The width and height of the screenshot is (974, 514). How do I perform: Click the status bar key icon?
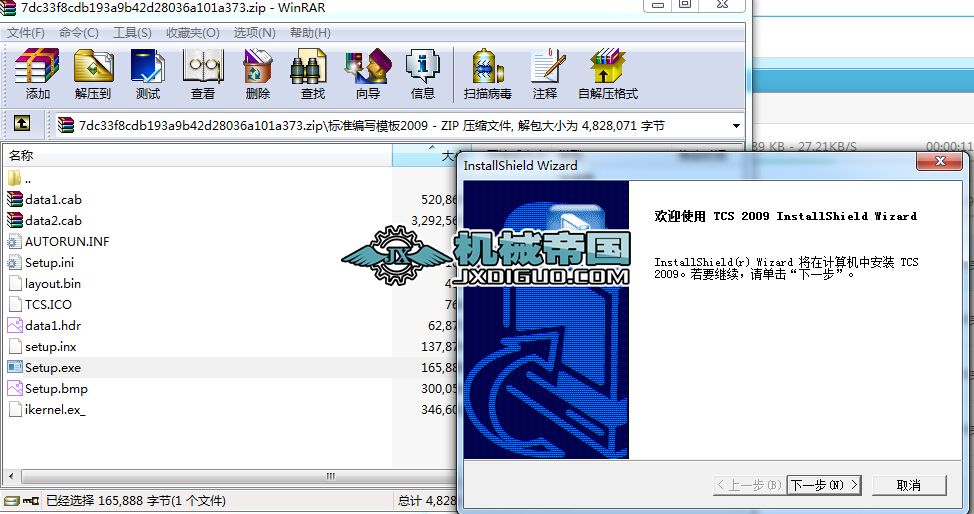(31, 500)
